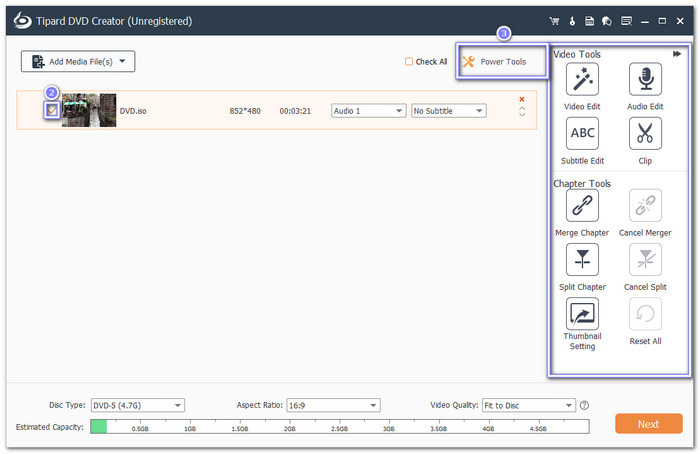Uncheck the DVD.iso checkbox
This screenshot has width=700, height=454.
pyautogui.click(x=52, y=110)
